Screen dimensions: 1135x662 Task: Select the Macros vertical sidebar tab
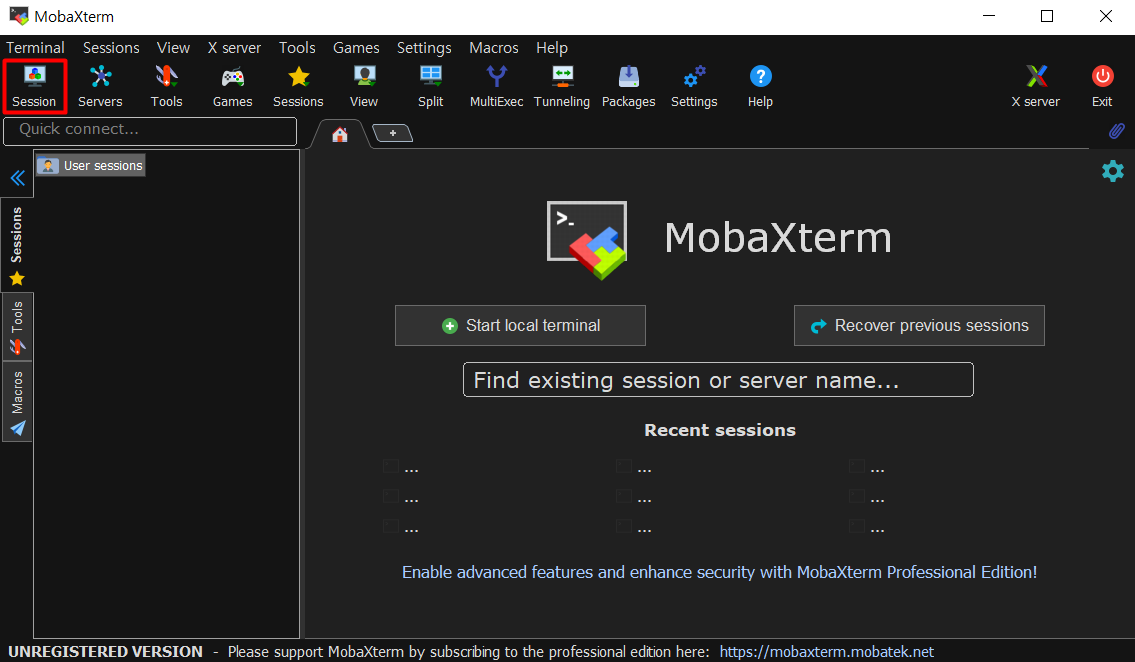click(17, 402)
